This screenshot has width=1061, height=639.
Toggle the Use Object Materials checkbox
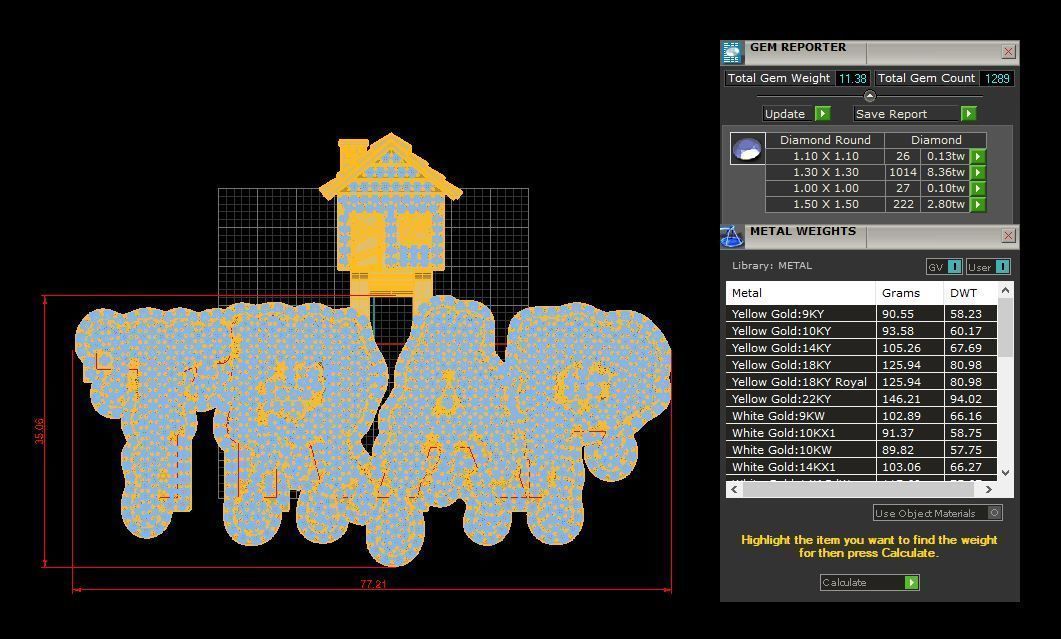pyautogui.click(x=996, y=512)
